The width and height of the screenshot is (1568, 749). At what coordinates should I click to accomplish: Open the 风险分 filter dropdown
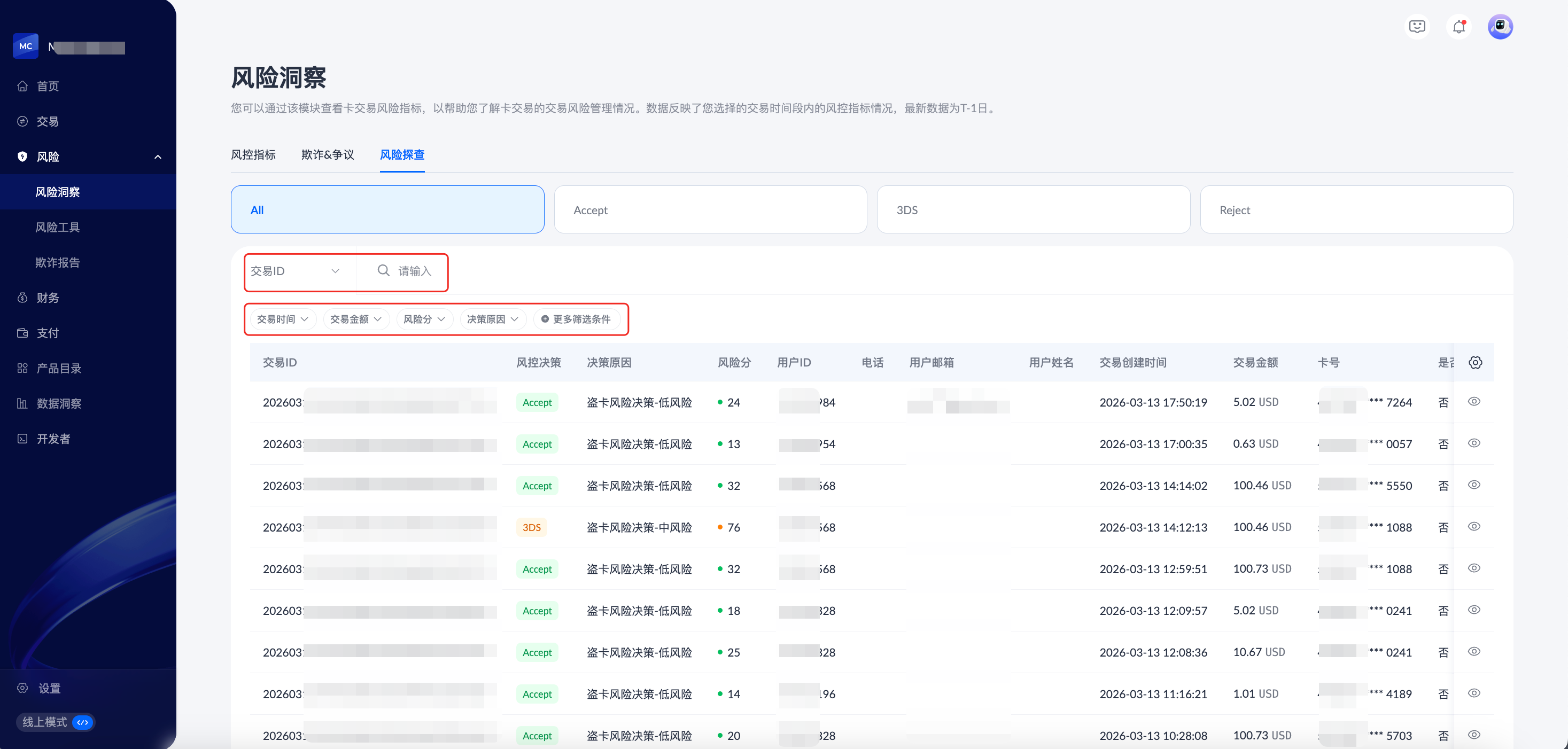(424, 319)
